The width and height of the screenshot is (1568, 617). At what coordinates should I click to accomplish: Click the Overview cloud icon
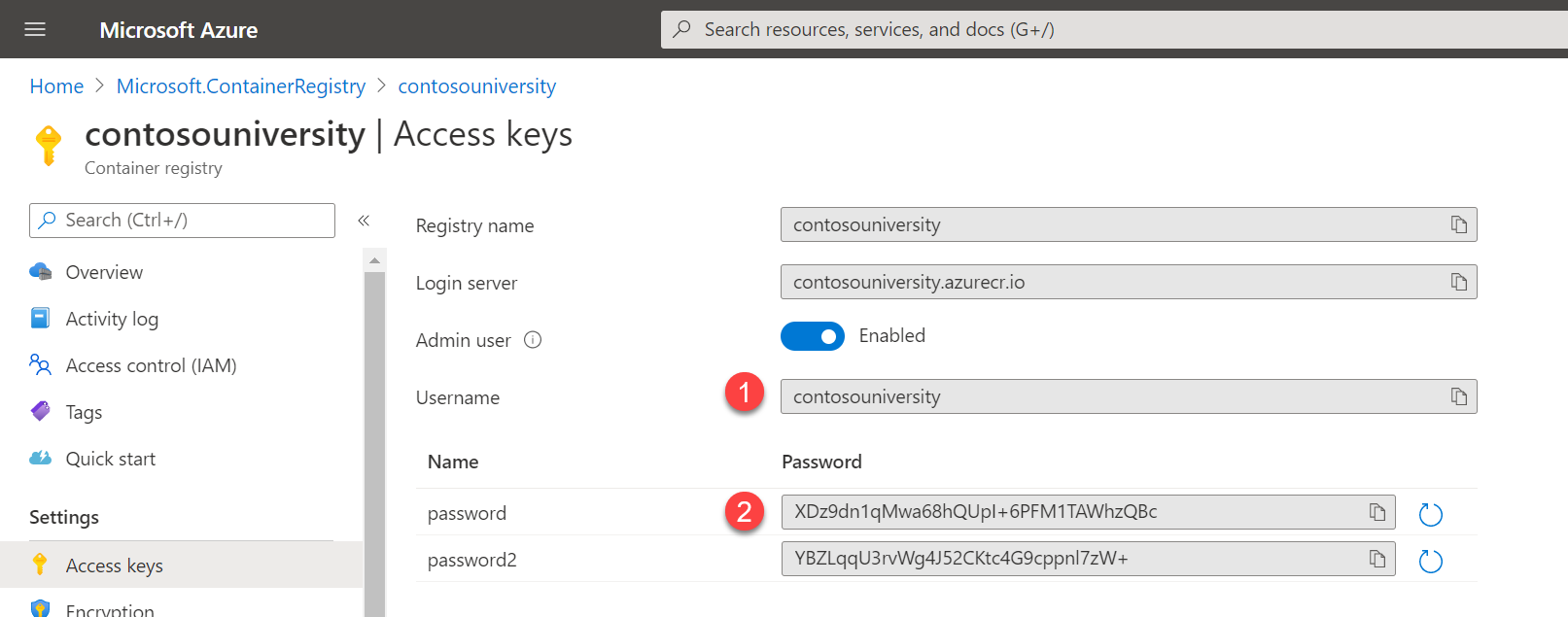[x=41, y=272]
